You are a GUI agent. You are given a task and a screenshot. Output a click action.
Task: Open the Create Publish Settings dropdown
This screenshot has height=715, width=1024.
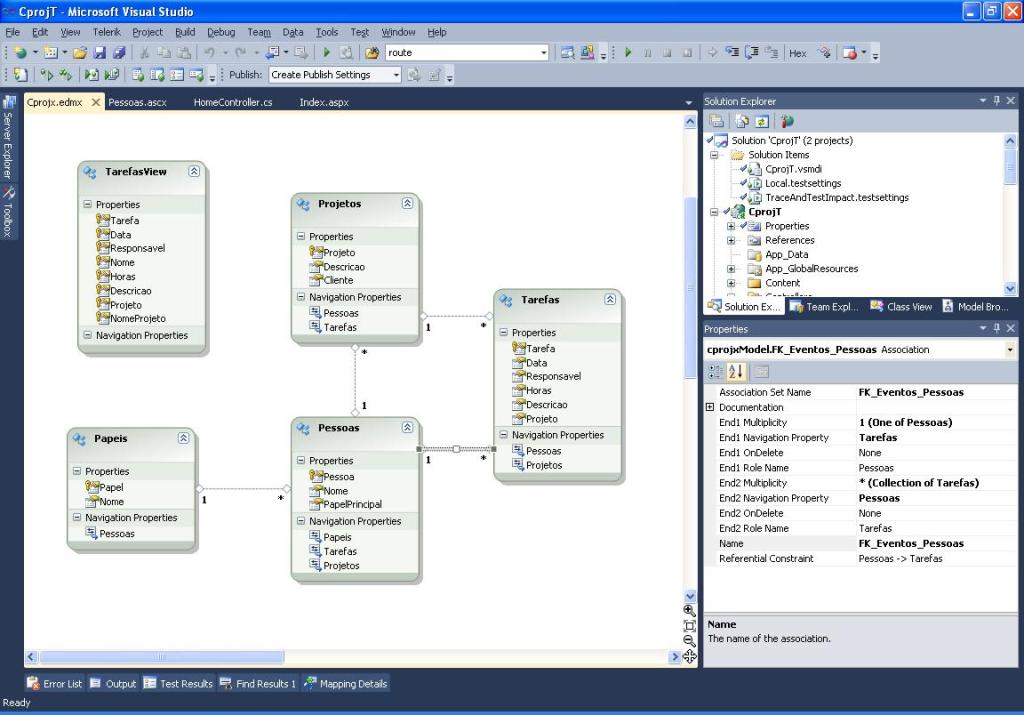[335, 75]
